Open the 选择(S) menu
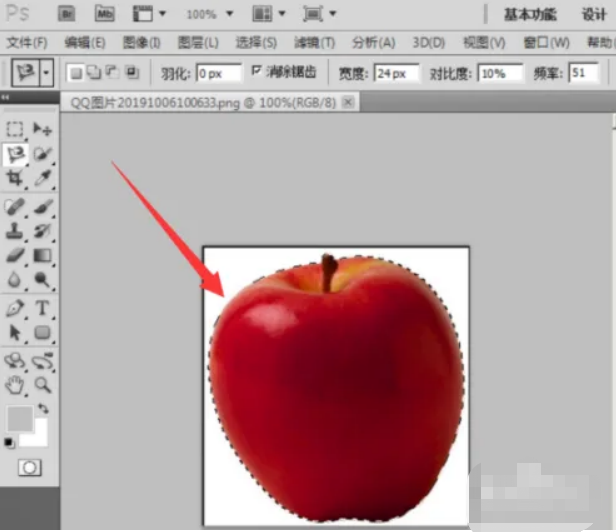The height and width of the screenshot is (532, 616). pyautogui.click(x=256, y=42)
